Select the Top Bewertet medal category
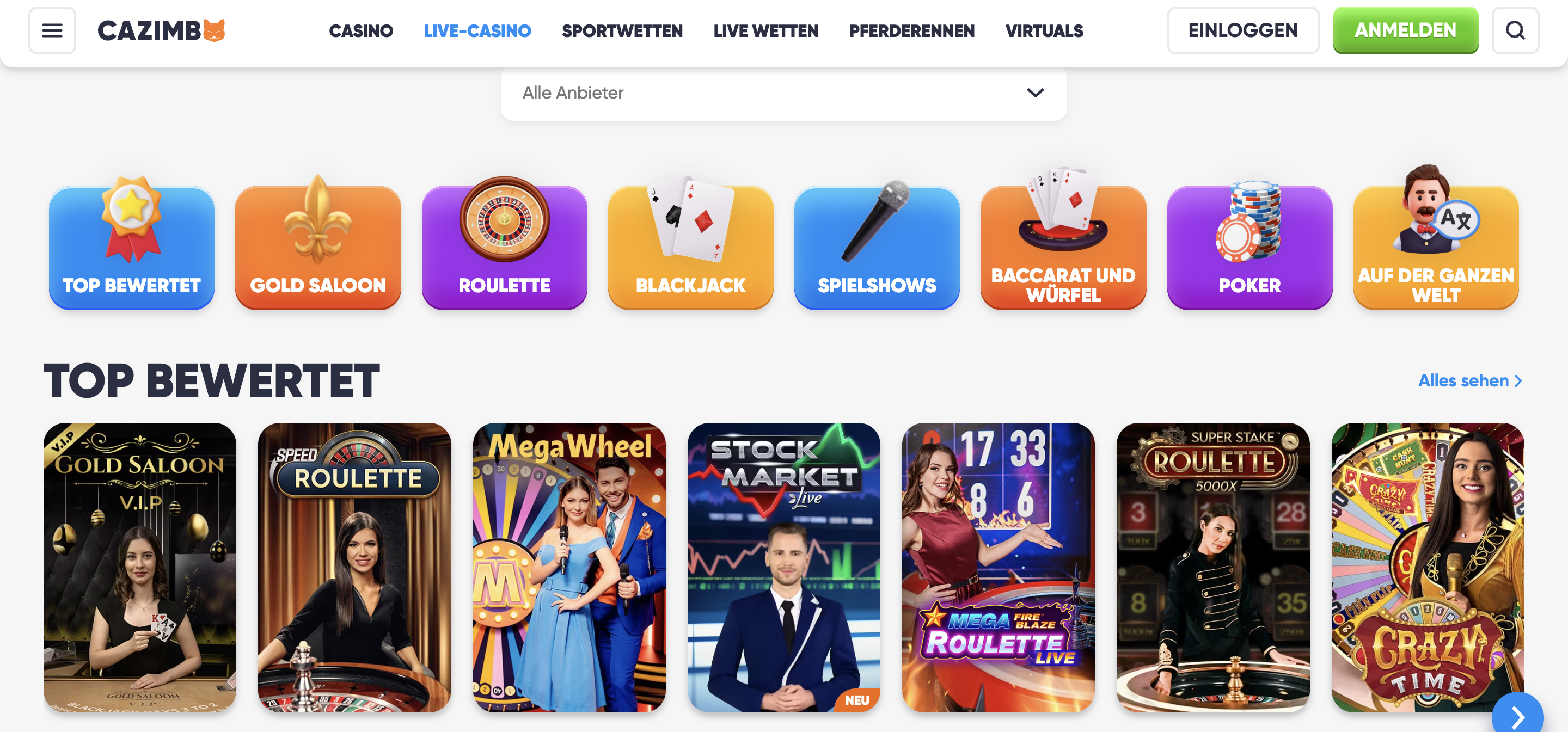The height and width of the screenshot is (732, 1568). tap(131, 242)
